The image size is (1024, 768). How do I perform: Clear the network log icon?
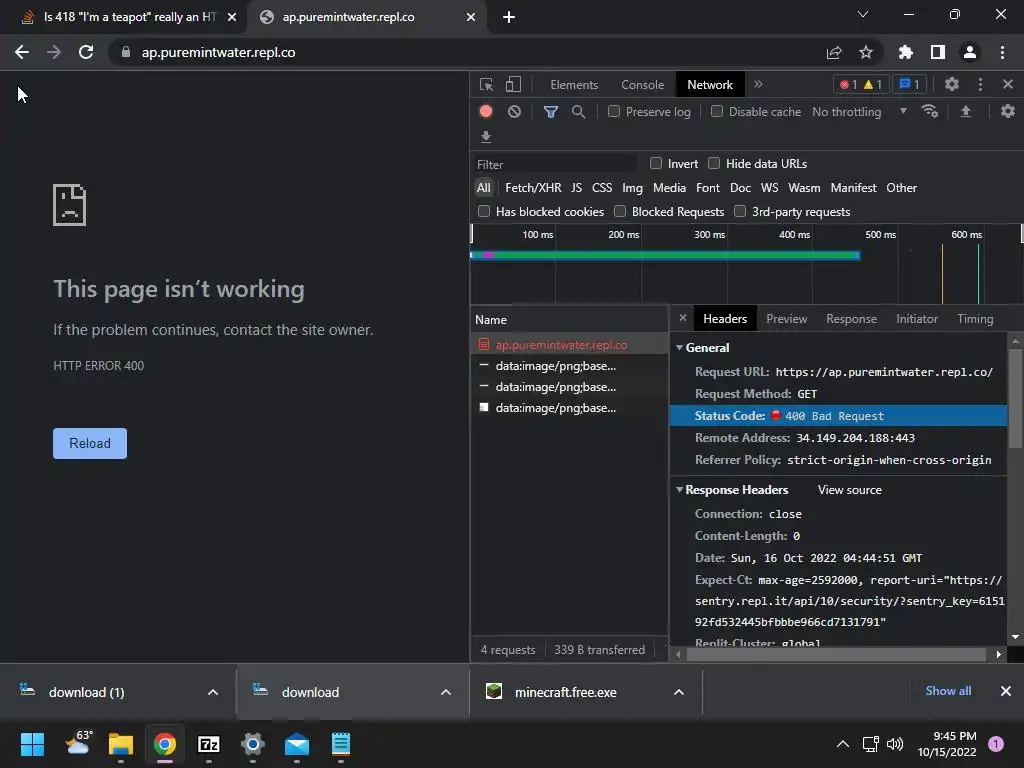[515, 112]
